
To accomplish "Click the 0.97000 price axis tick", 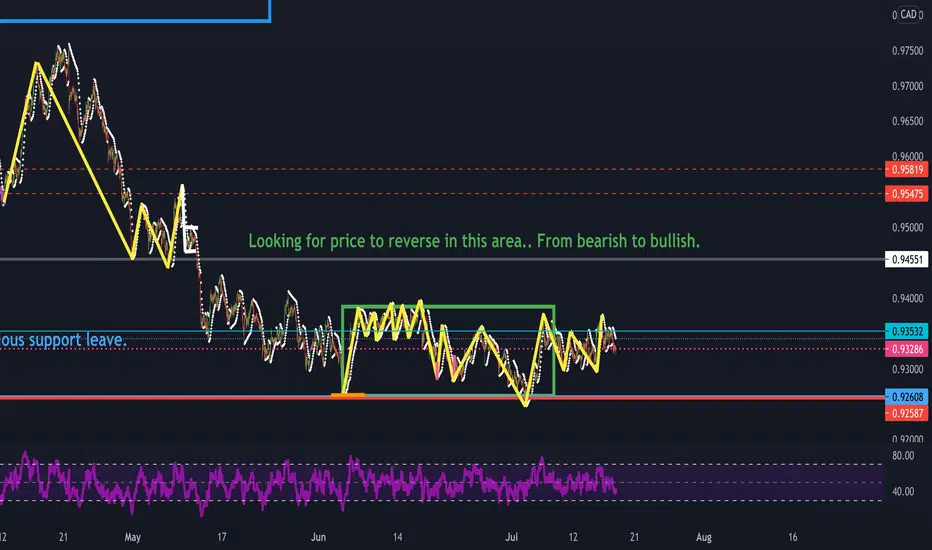I will pyautogui.click(x=908, y=86).
